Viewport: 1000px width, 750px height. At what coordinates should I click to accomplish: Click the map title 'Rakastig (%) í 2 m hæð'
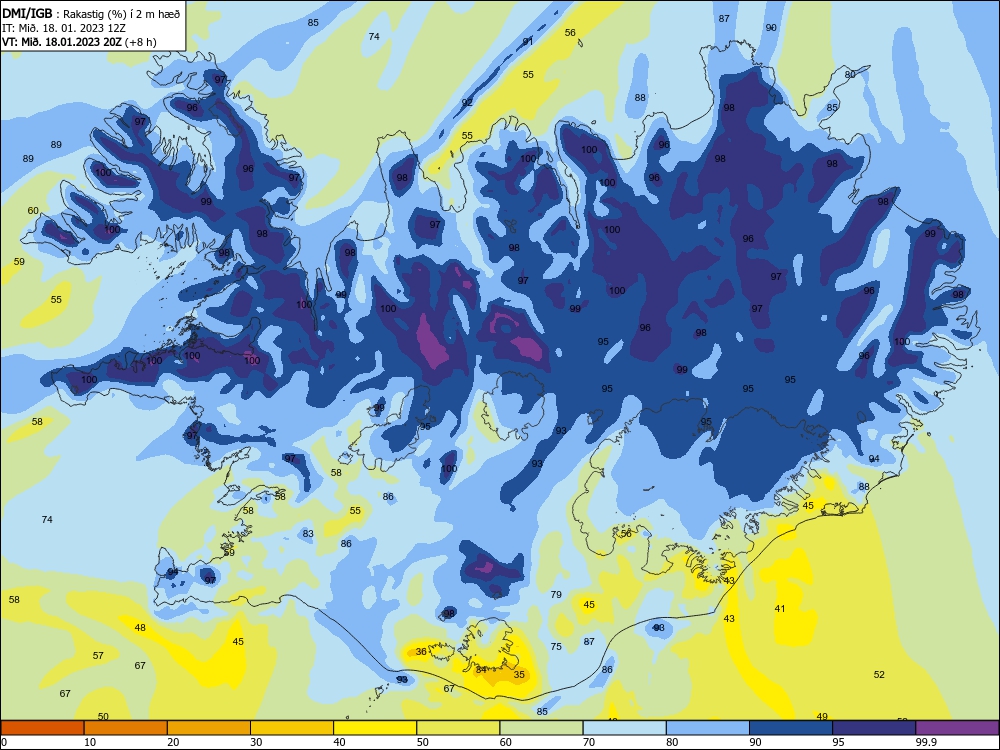pyautogui.click(x=121, y=14)
